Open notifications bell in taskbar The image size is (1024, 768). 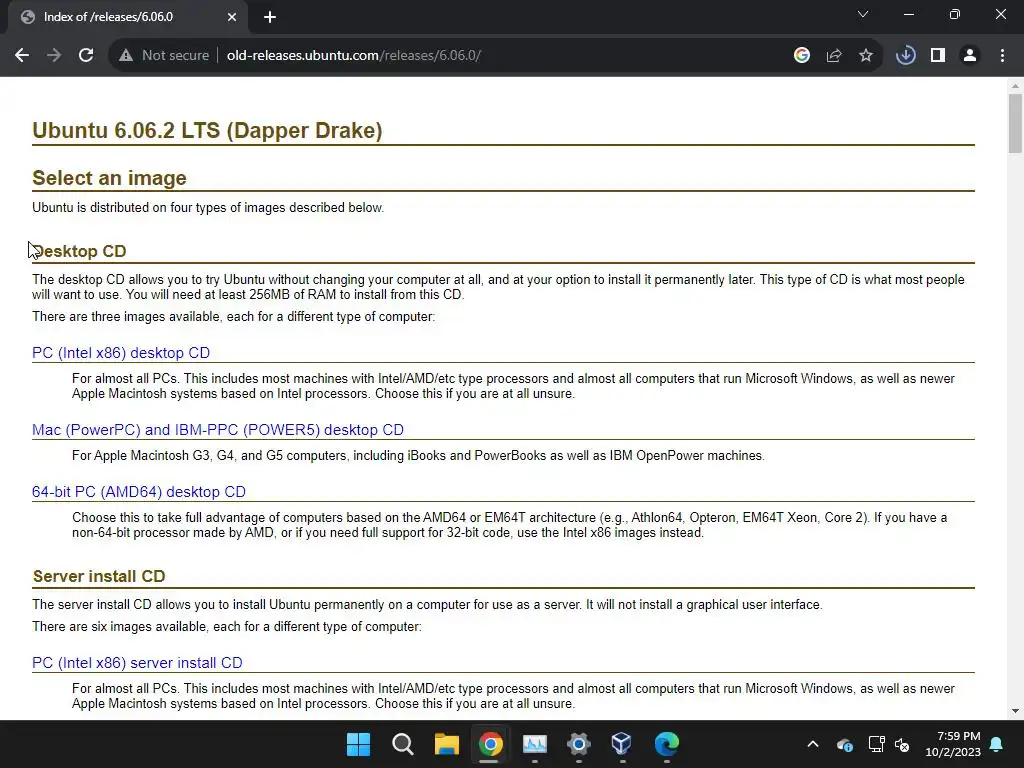[997, 744]
